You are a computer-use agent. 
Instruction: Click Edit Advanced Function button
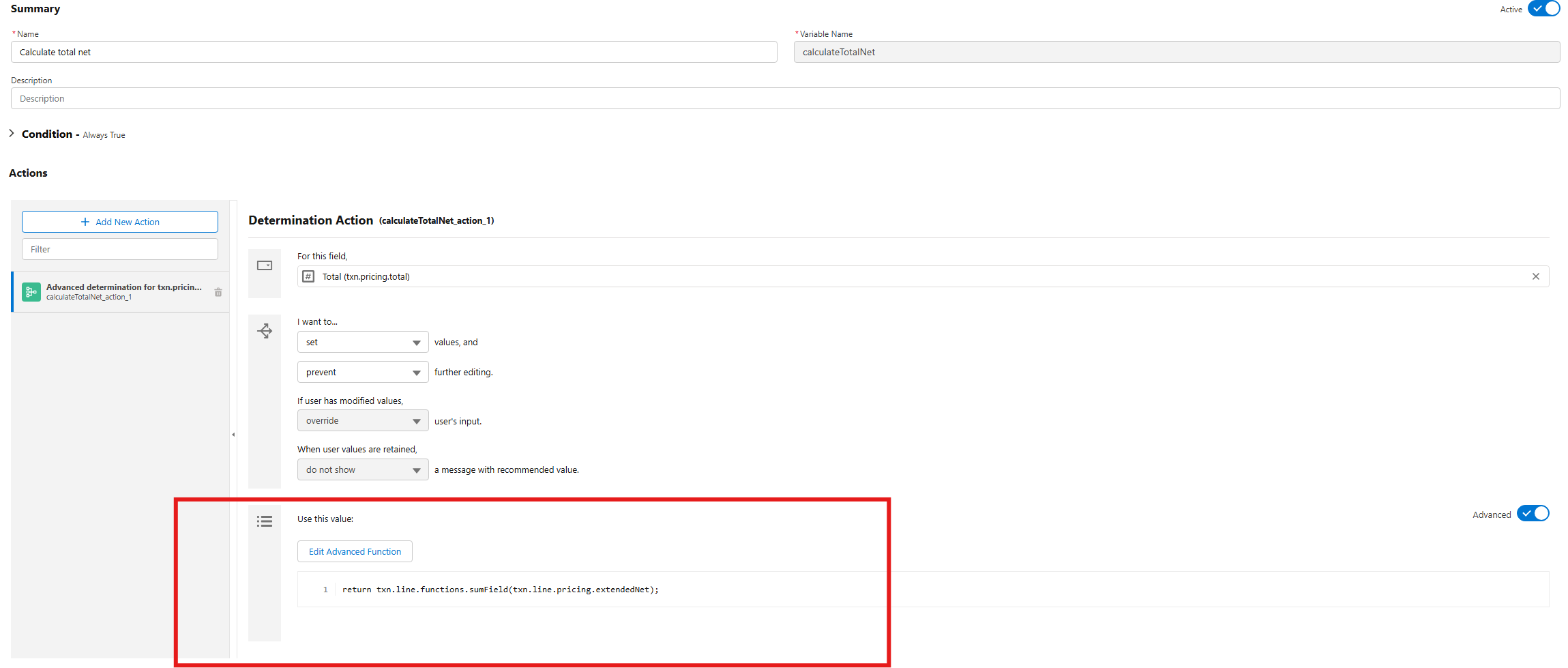pos(355,551)
